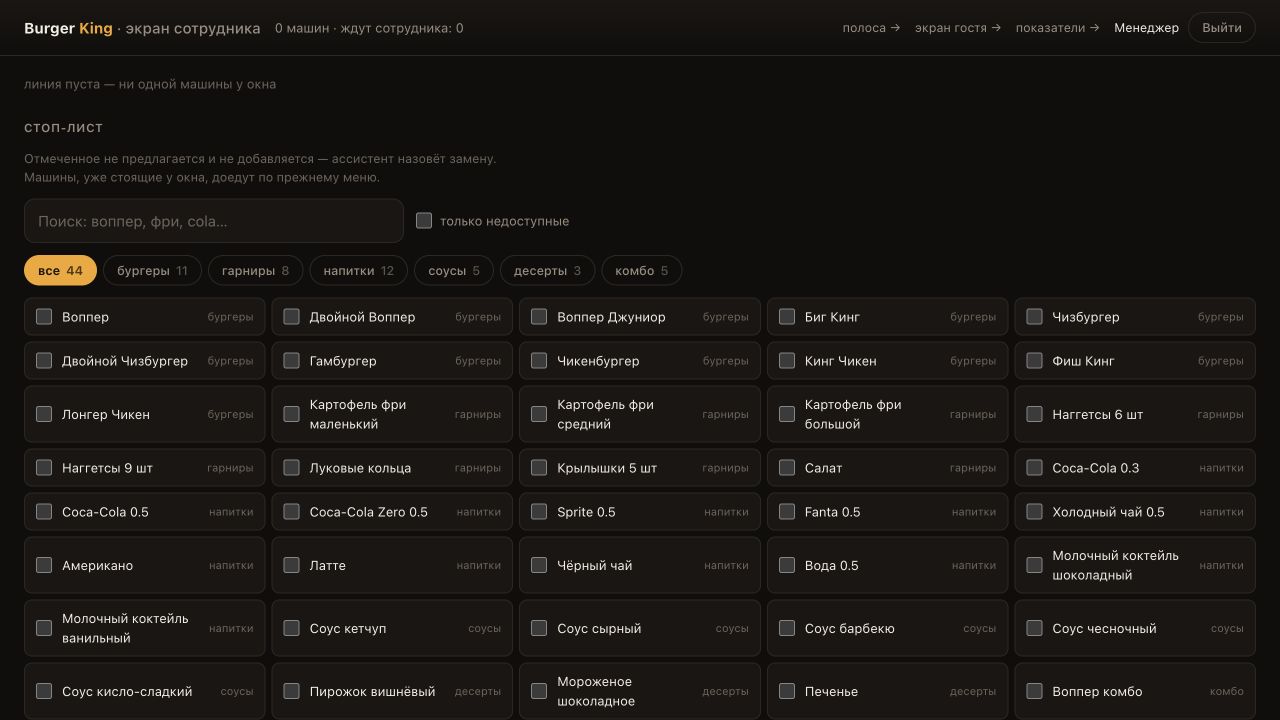Image resolution: width=1280 pixels, height=720 pixels.
Task: Select the комбо filter pill
Action: pos(641,271)
